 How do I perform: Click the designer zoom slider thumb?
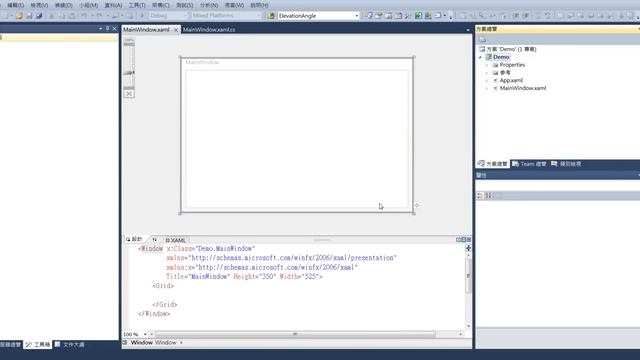(129, 73)
